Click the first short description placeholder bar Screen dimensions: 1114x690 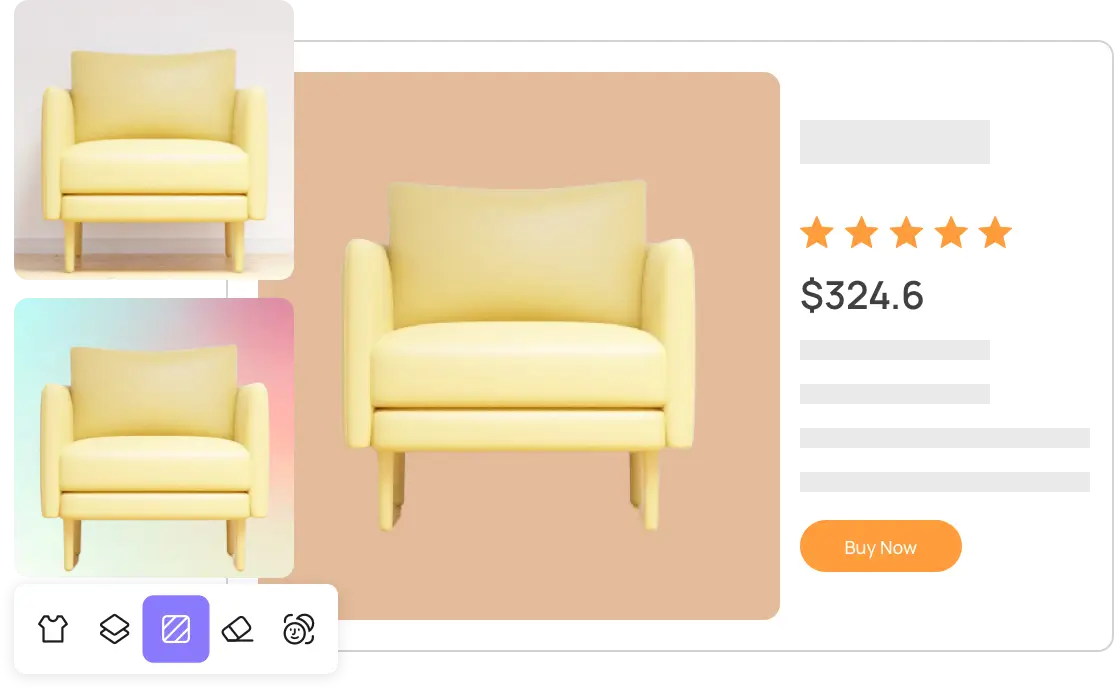tap(895, 350)
